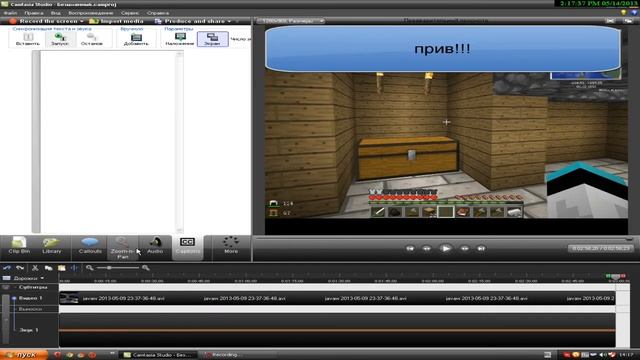Click the Останов sync stop icon
The width and height of the screenshot is (640, 360).
click(x=91, y=39)
